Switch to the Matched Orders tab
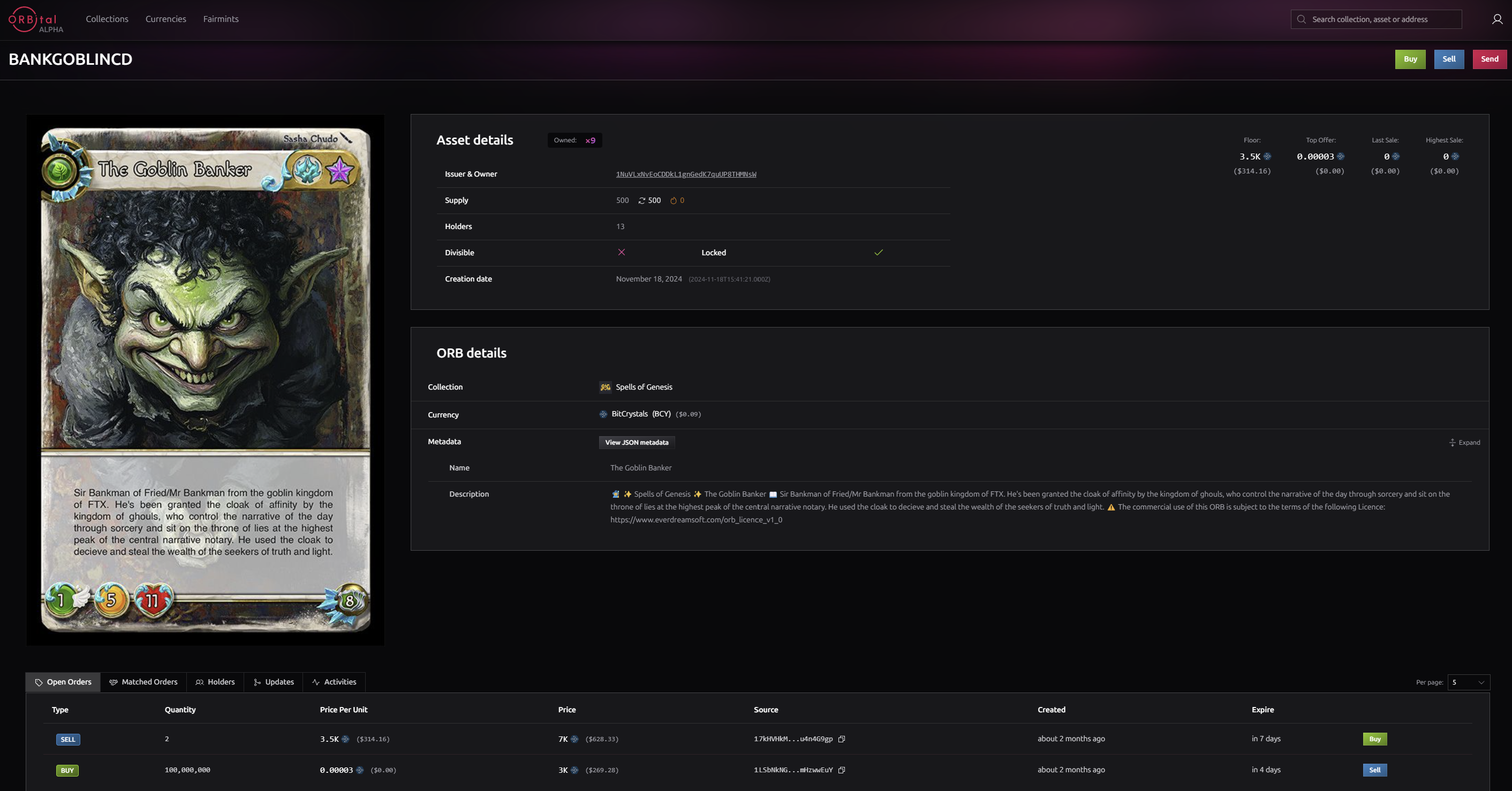This screenshot has width=1512, height=791. [x=143, y=682]
